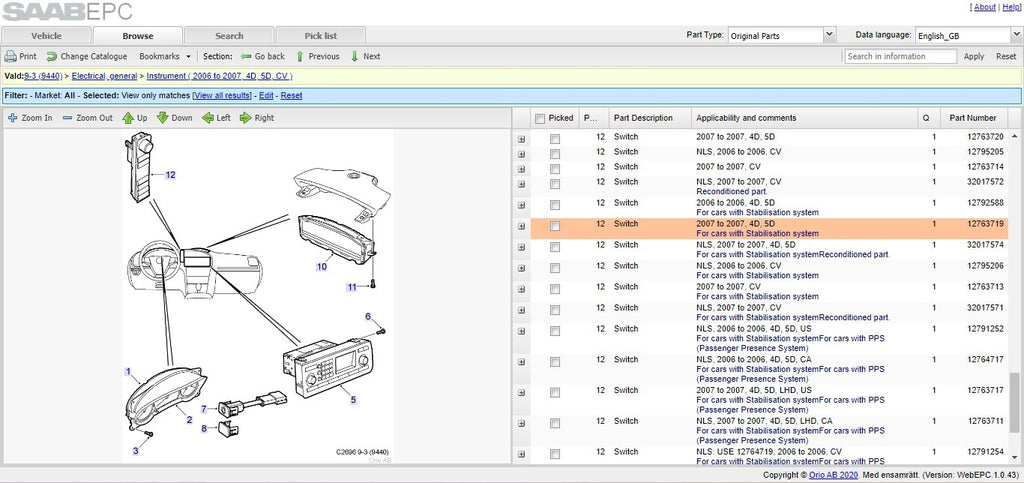The width and height of the screenshot is (1024, 483).
Task: Click the Go back arrow icon
Action: click(246, 57)
